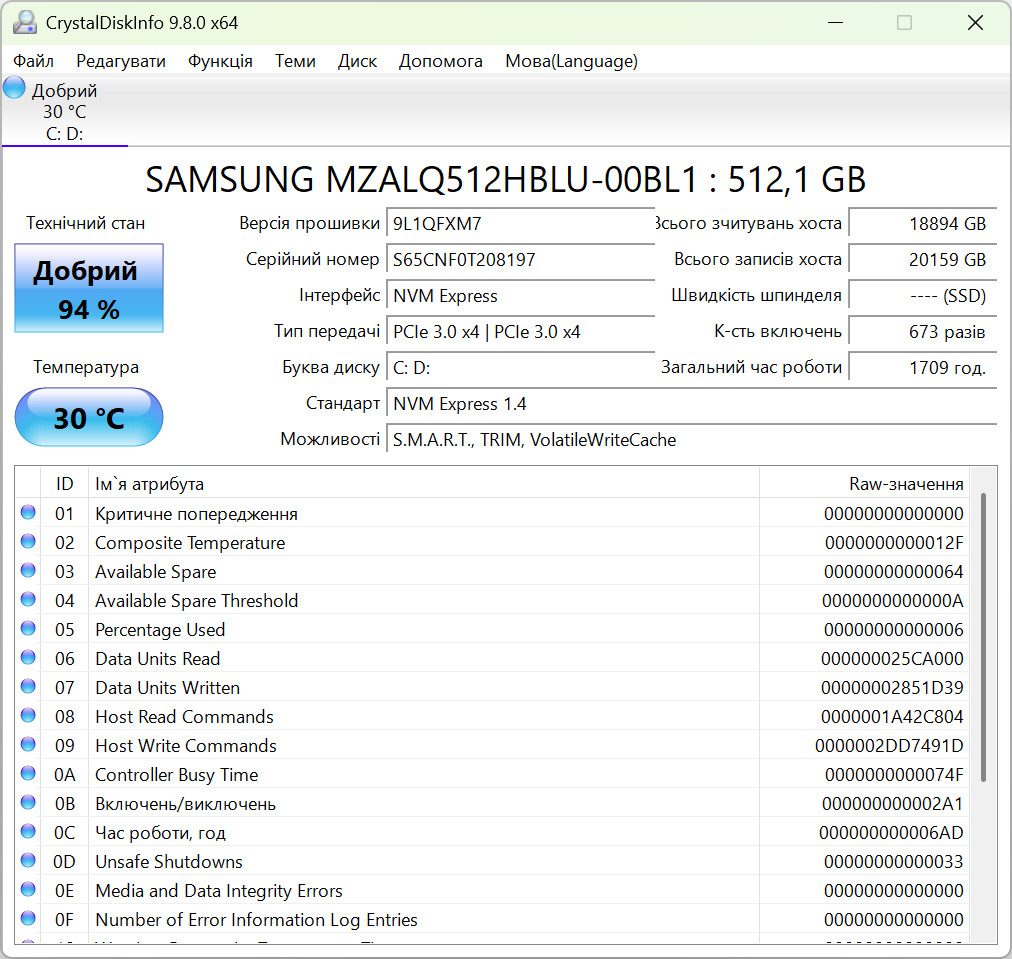The width and height of the screenshot is (1012, 959).
Task: Minimize the CrystalDiskInfo window
Action: [x=836, y=23]
